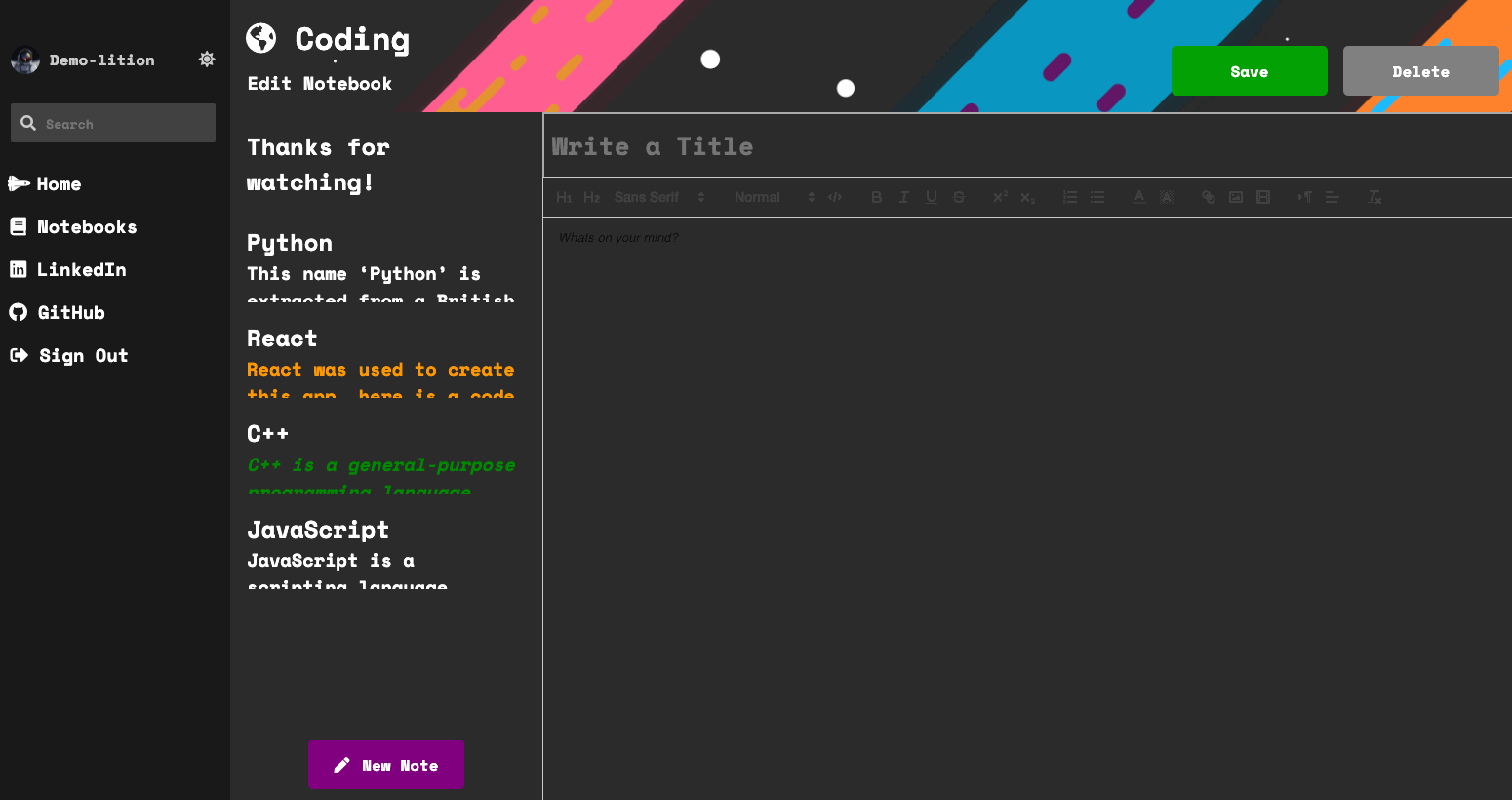Clear text formatting with the Tx icon
The width and height of the screenshot is (1512, 800).
(1374, 197)
